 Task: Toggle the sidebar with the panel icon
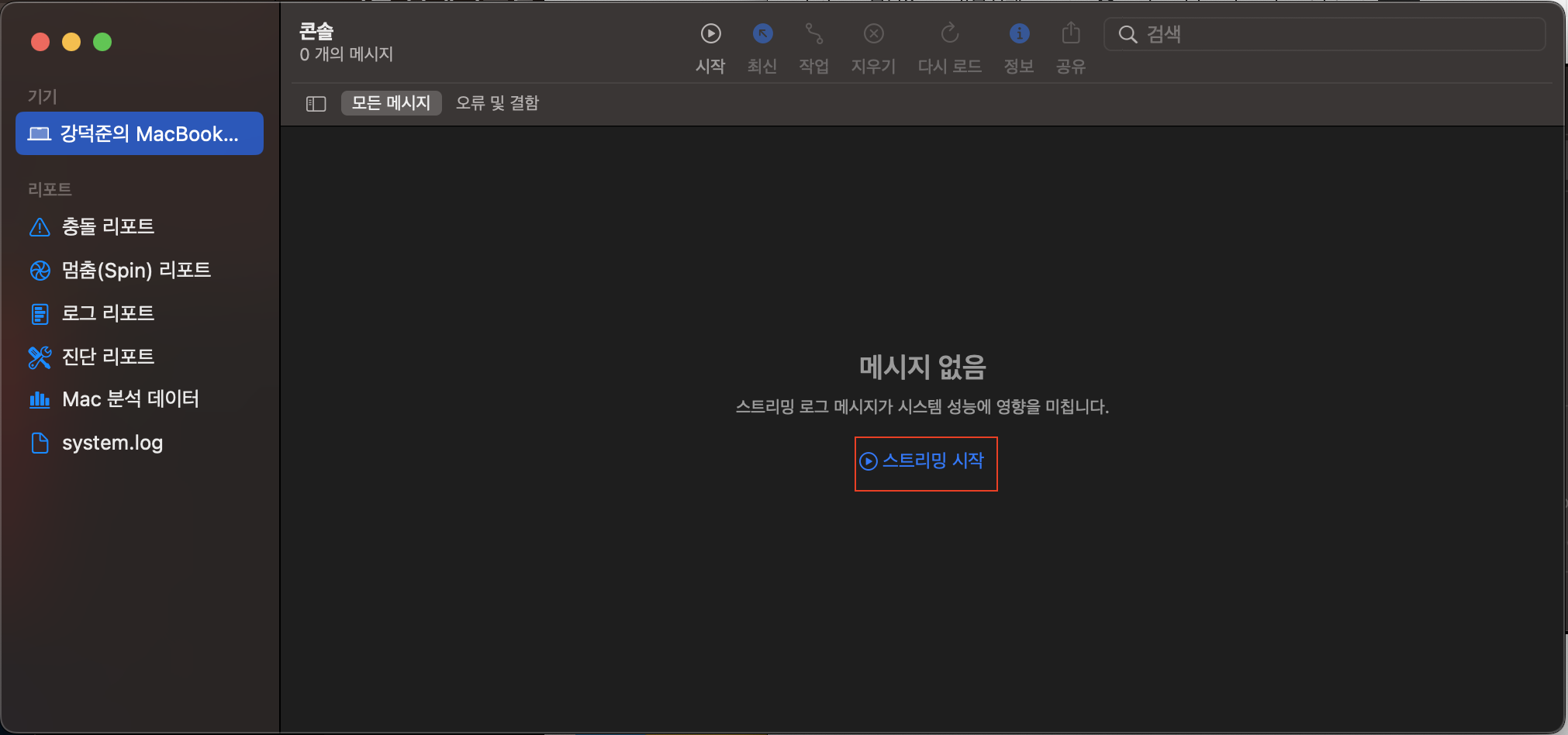(x=316, y=104)
